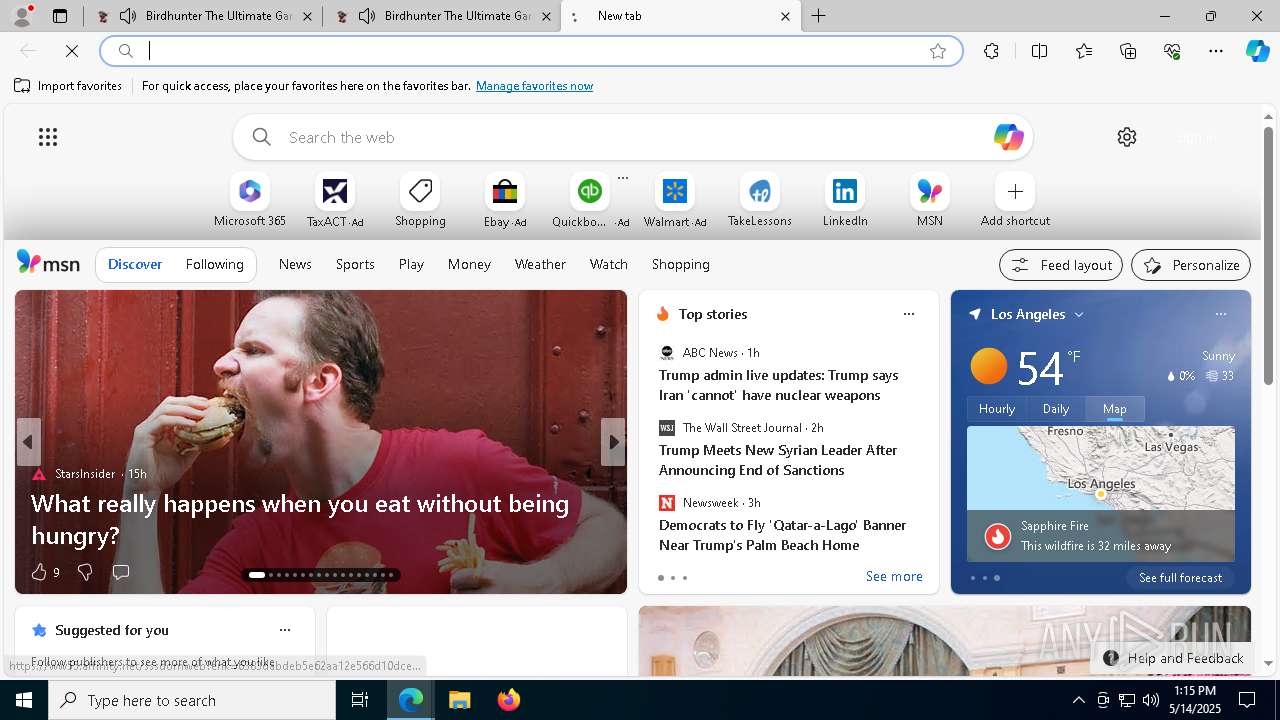Open page settings gear
The height and width of the screenshot is (720, 1280).
[x=1127, y=137]
